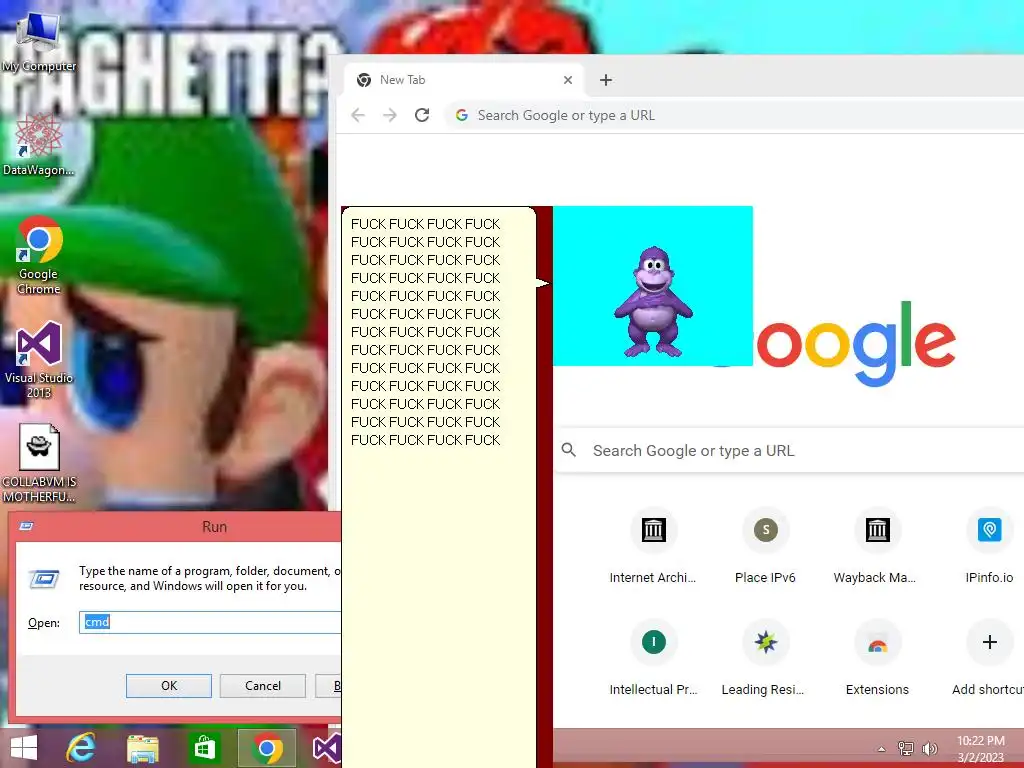Click the Google search box on the page

789,451
